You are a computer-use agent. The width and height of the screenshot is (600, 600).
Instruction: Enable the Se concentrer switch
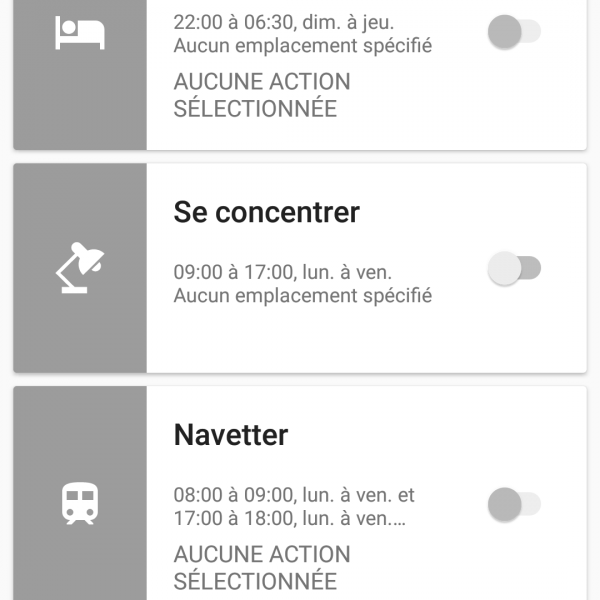pos(514,268)
